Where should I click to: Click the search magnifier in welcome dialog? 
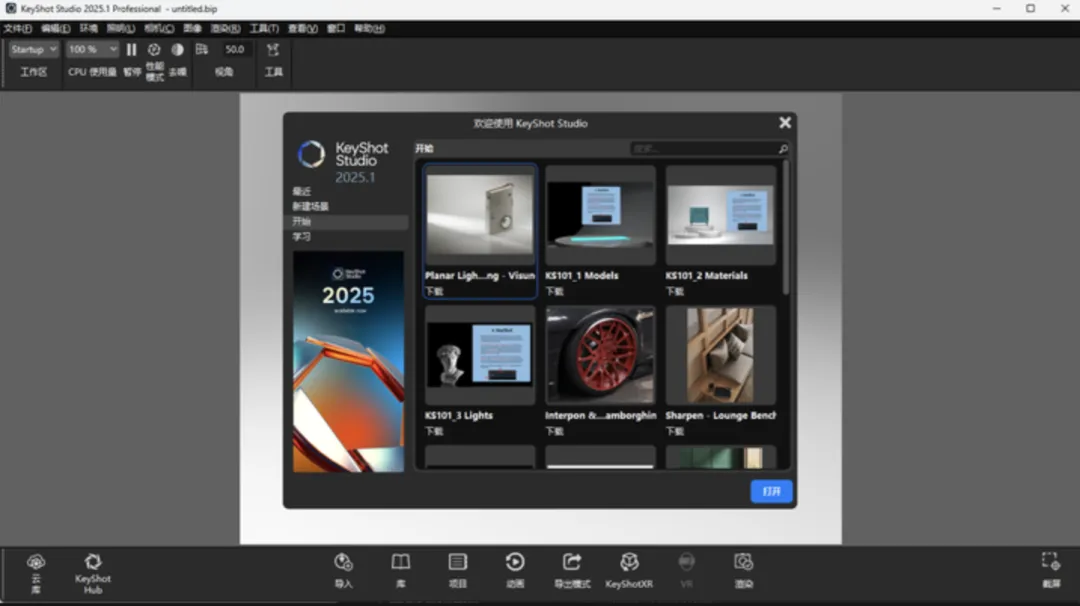pyautogui.click(x=783, y=149)
